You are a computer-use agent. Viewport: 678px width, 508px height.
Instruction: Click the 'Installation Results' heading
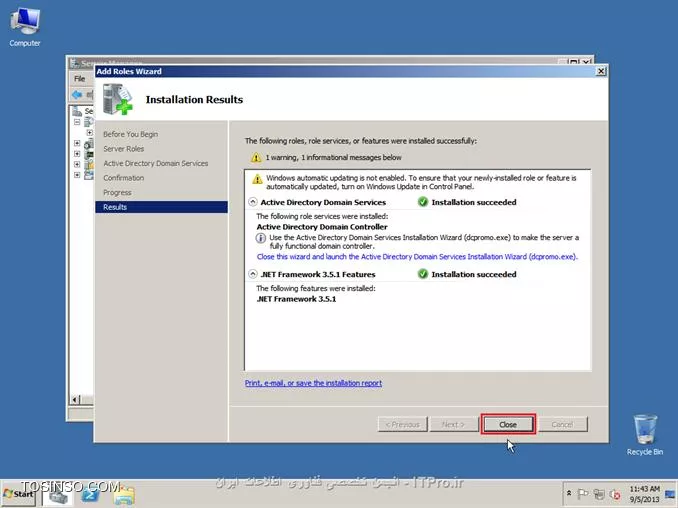194,99
